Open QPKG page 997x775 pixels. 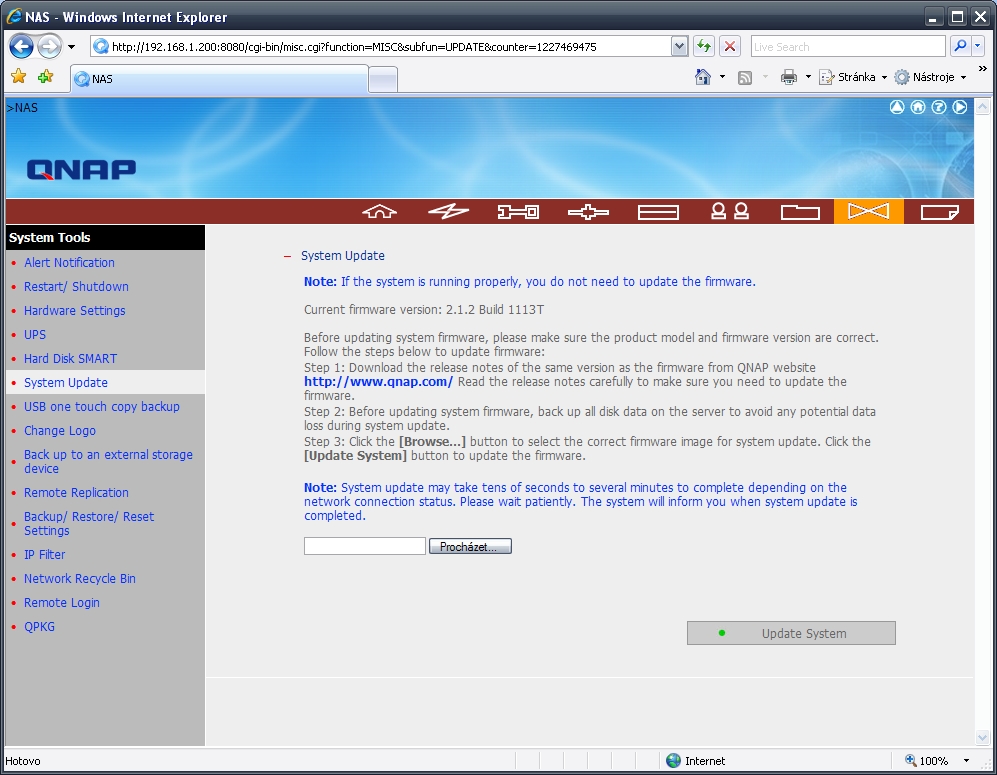tap(39, 627)
